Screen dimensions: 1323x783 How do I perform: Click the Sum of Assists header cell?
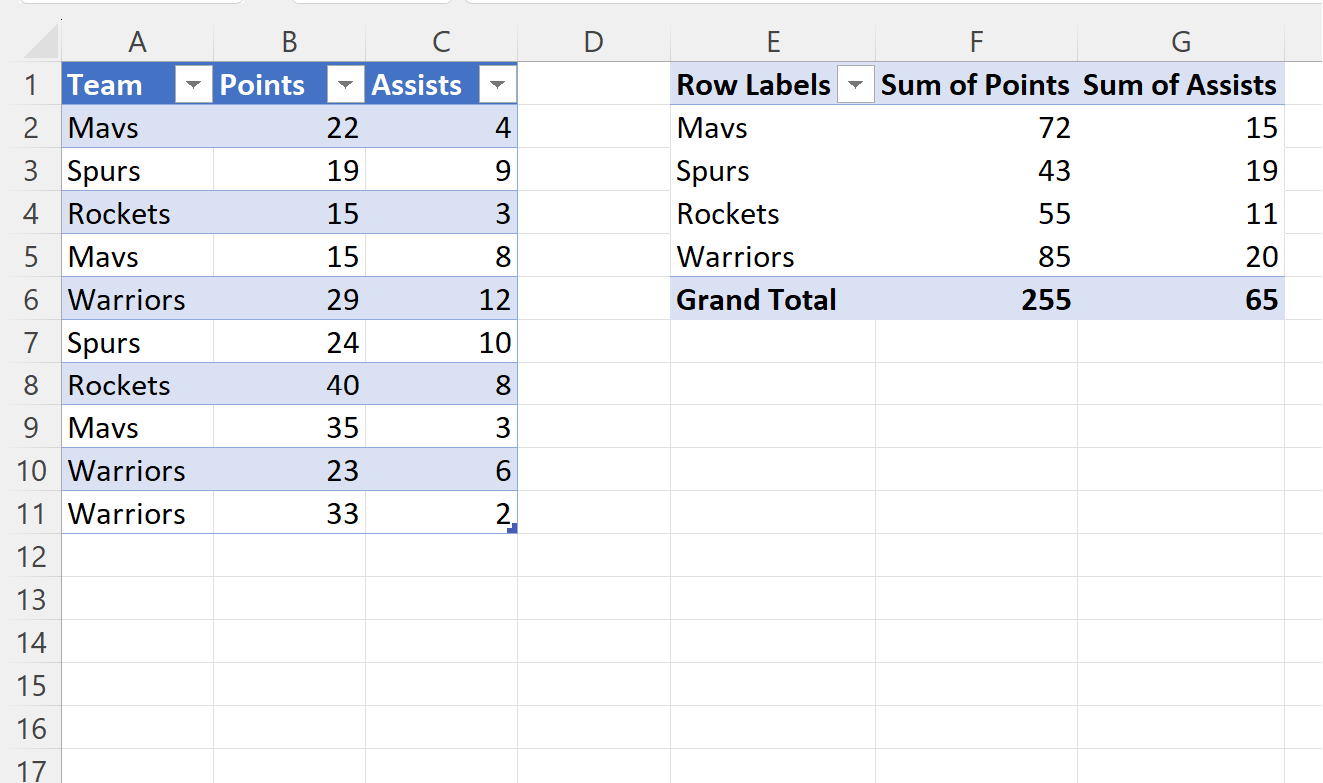[x=1181, y=85]
